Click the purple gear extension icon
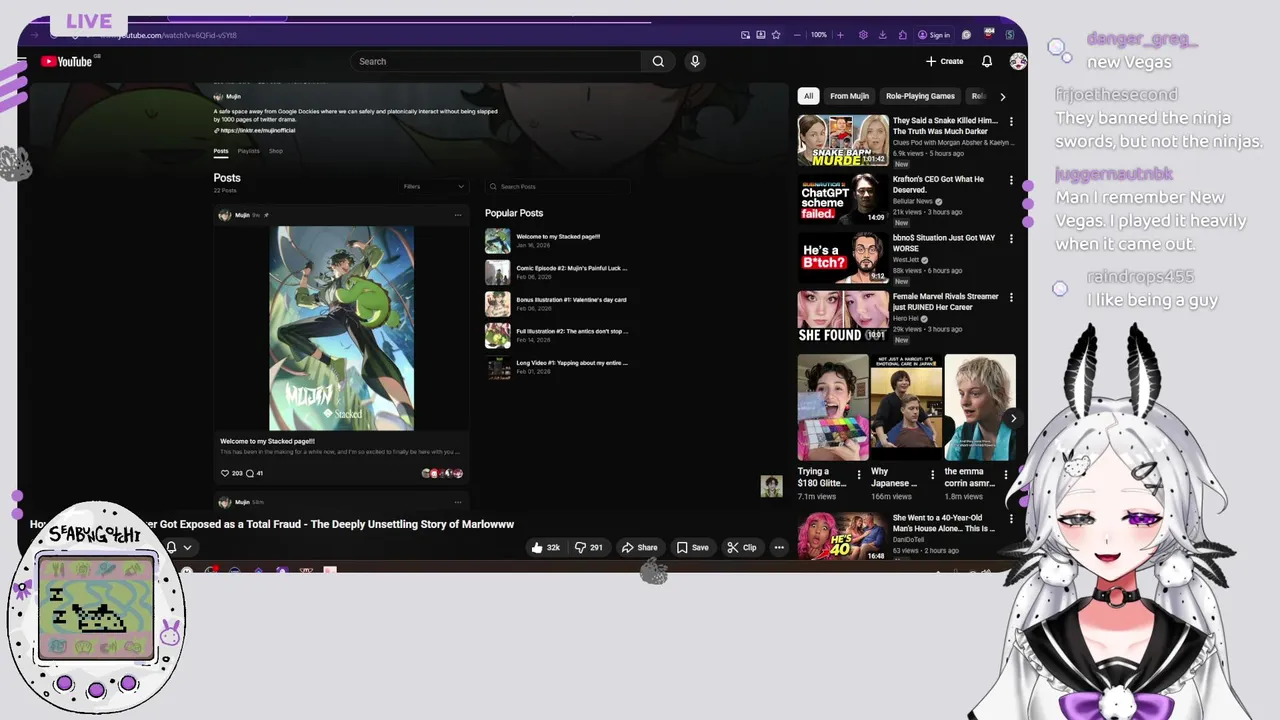Viewport: 1280px width, 720px height. [863, 35]
